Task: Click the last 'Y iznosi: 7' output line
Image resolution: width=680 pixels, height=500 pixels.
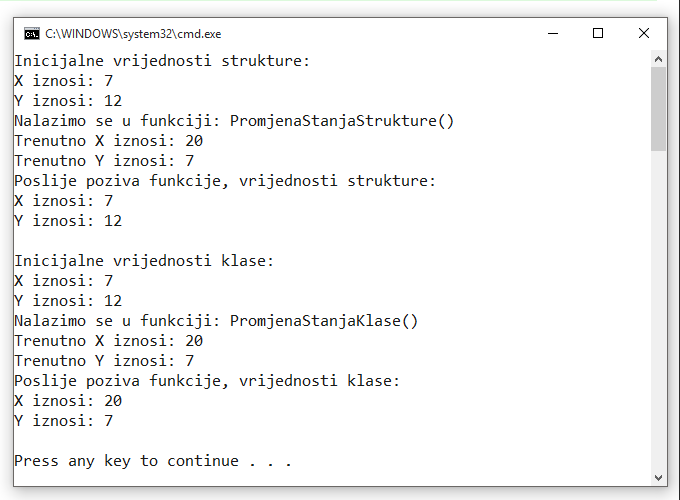Action: [63, 421]
